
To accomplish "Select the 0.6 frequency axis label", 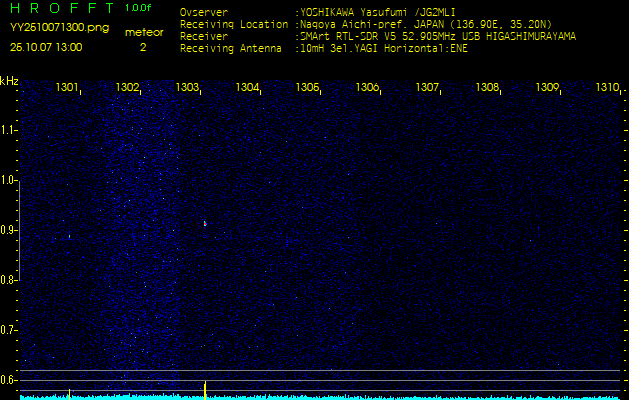I will pos(8,380).
